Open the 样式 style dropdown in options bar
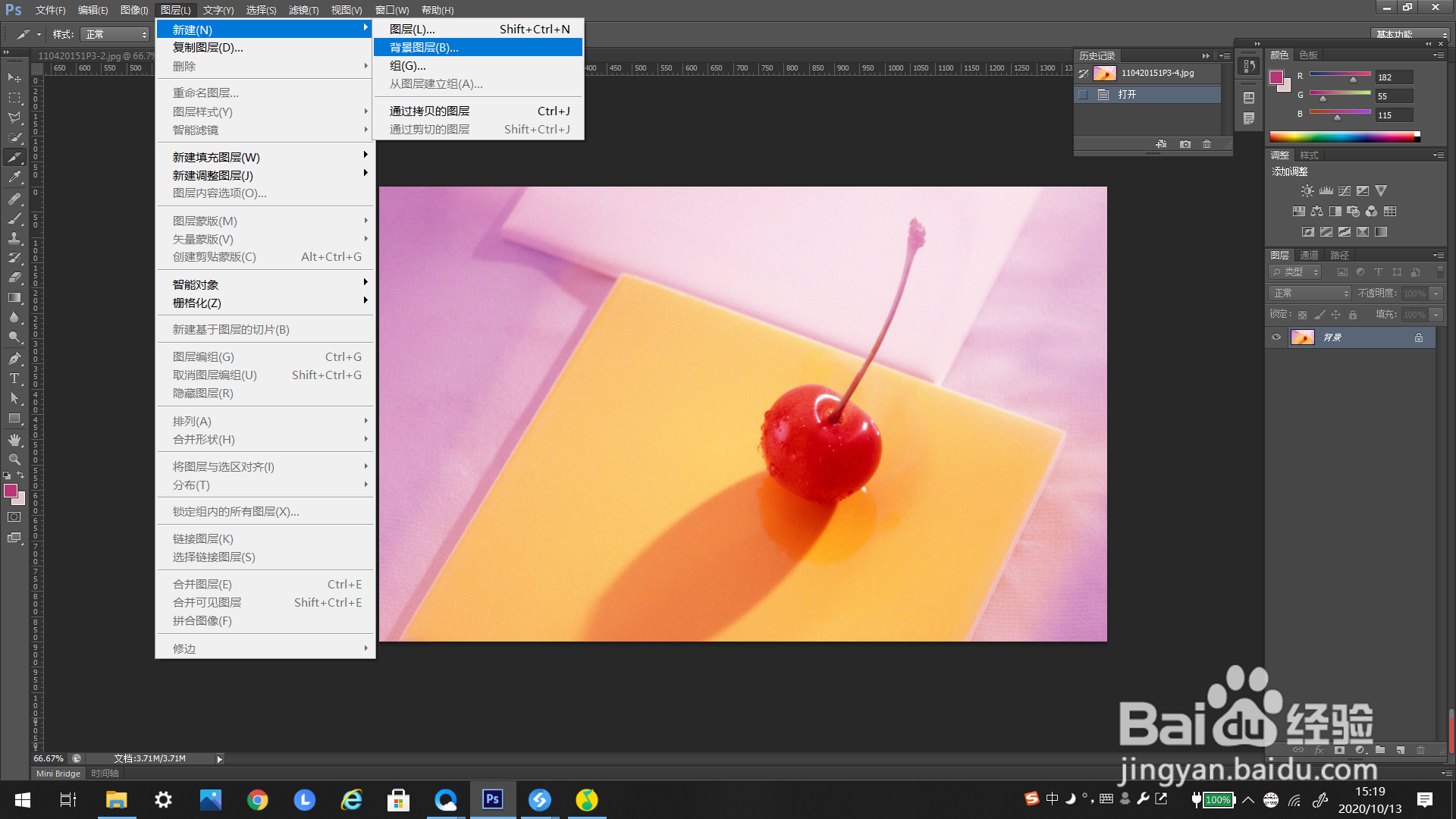The width and height of the screenshot is (1456, 819). 115,35
